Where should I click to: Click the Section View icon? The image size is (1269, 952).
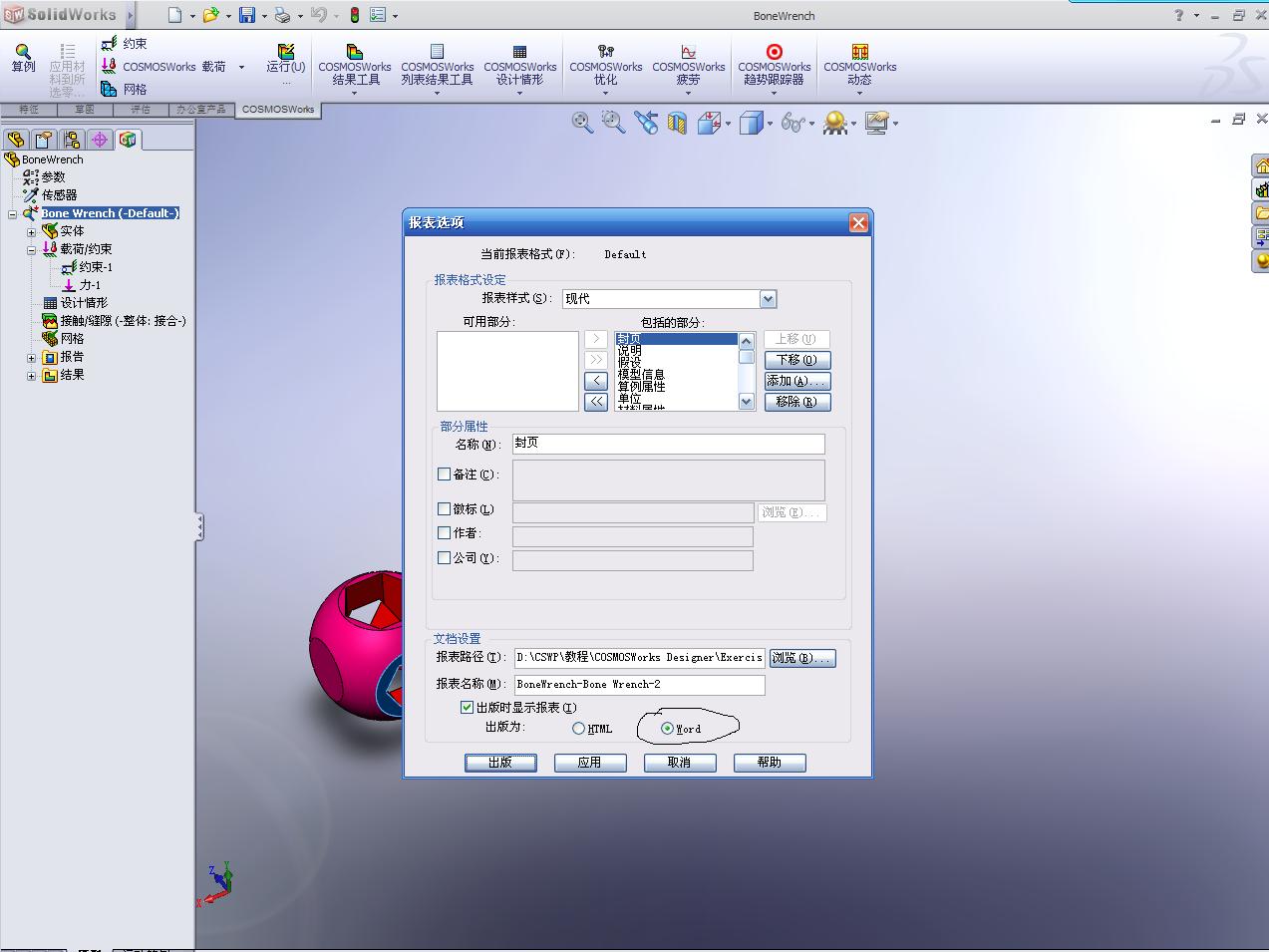point(678,124)
